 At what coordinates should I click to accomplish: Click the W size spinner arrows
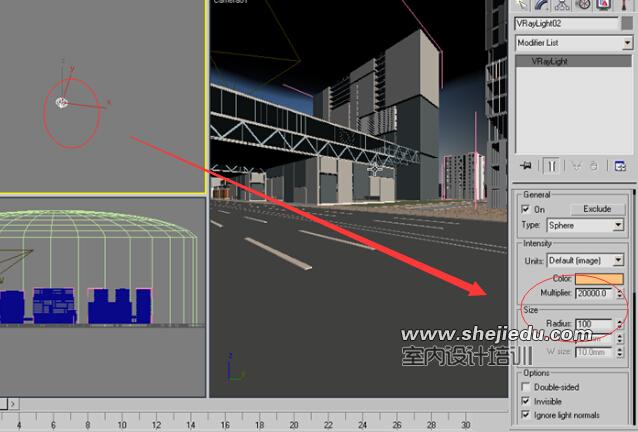coord(620,352)
